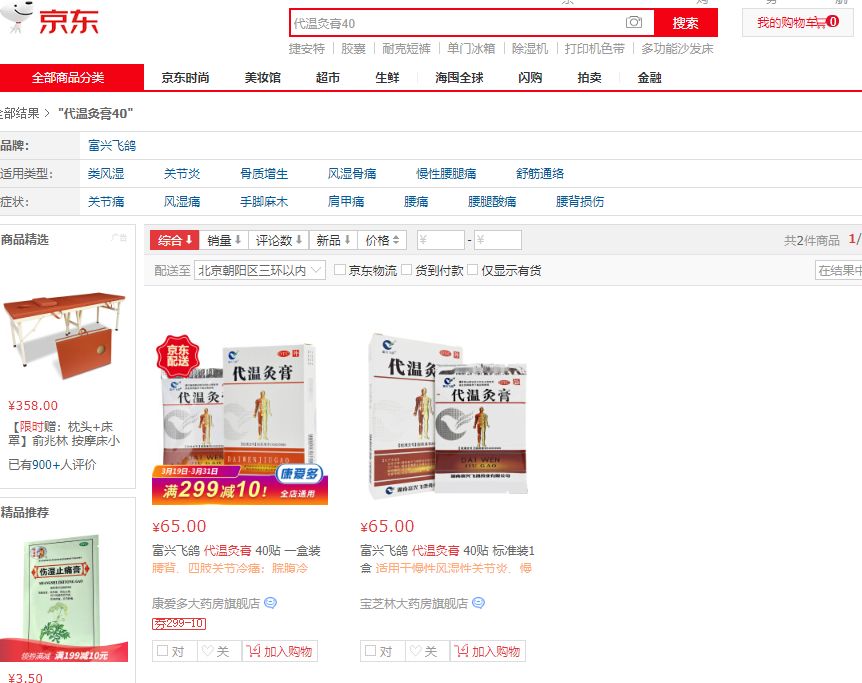Open camera image search icon
862x683 pixels.
(633, 23)
